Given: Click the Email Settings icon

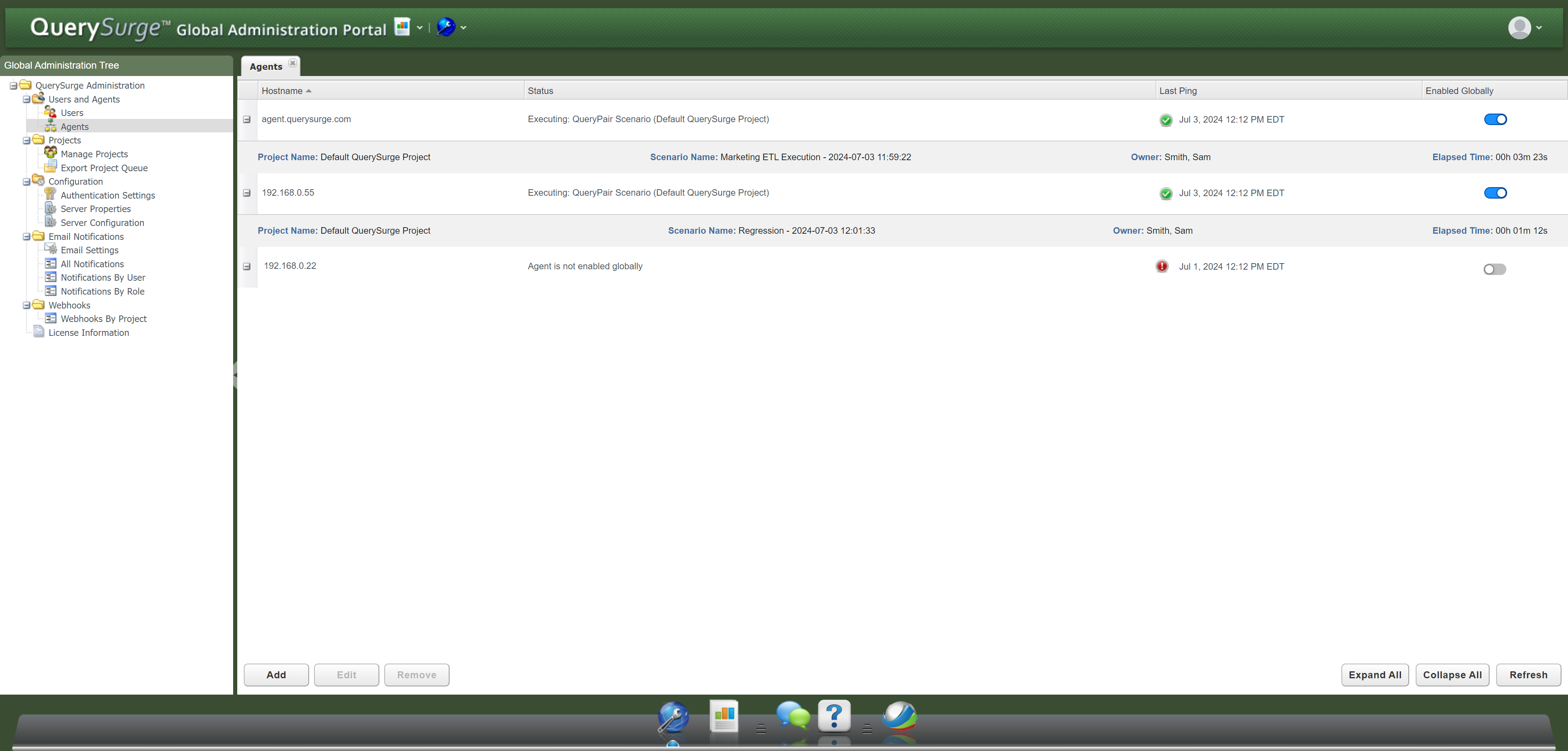Looking at the screenshot, I should pyautogui.click(x=51, y=249).
